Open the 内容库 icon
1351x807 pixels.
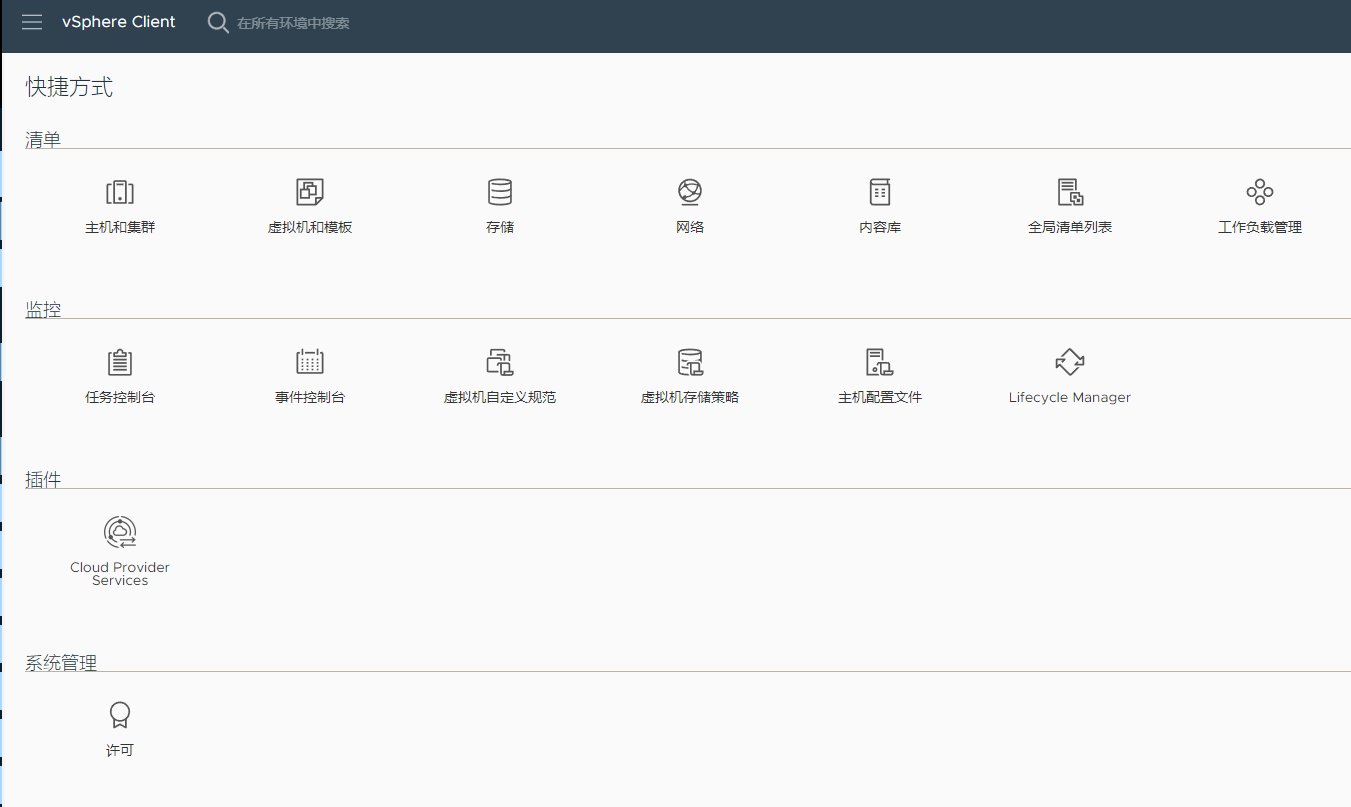[880, 192]
